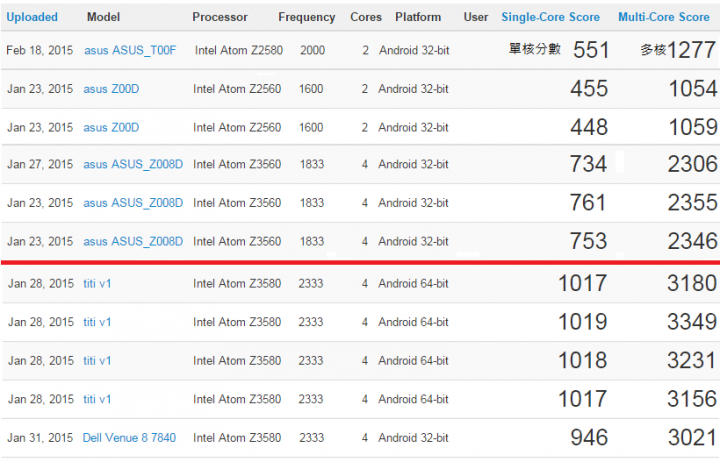Click the multi-core score 2306

692,163
